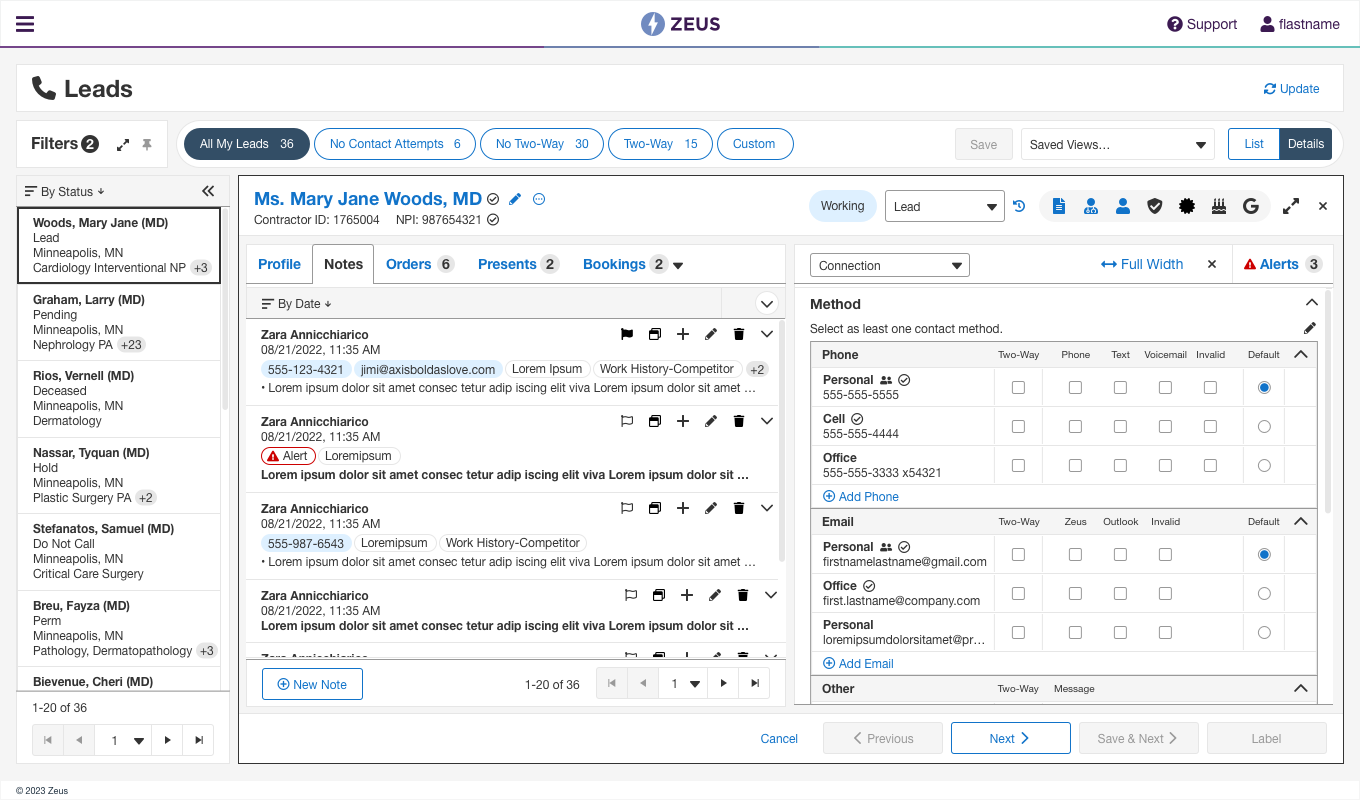1360x800 pixels.
Task: Click Add Phone link
Action: click(x=860, y=496)
